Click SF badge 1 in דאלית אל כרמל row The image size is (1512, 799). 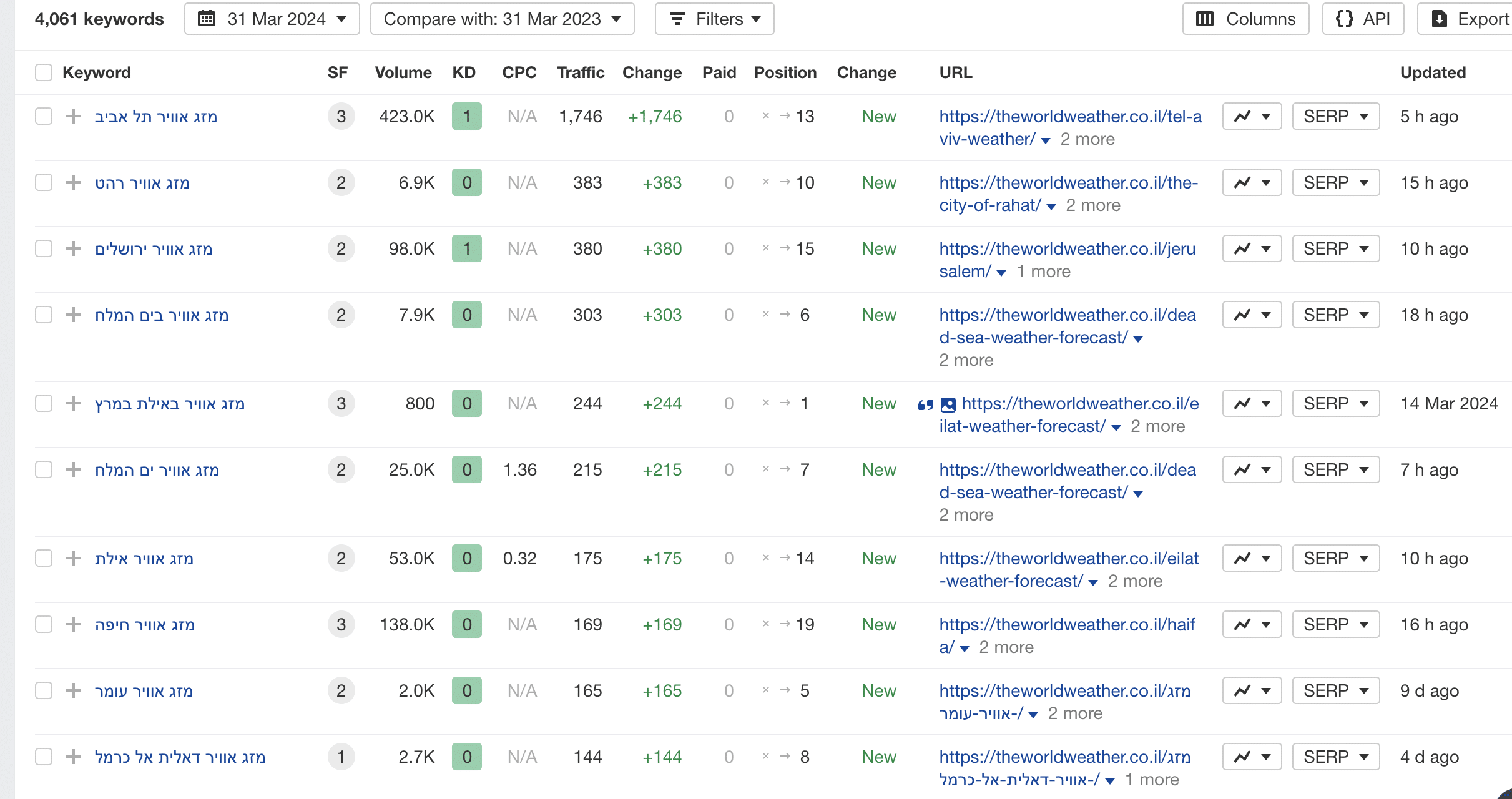(341, 757)
